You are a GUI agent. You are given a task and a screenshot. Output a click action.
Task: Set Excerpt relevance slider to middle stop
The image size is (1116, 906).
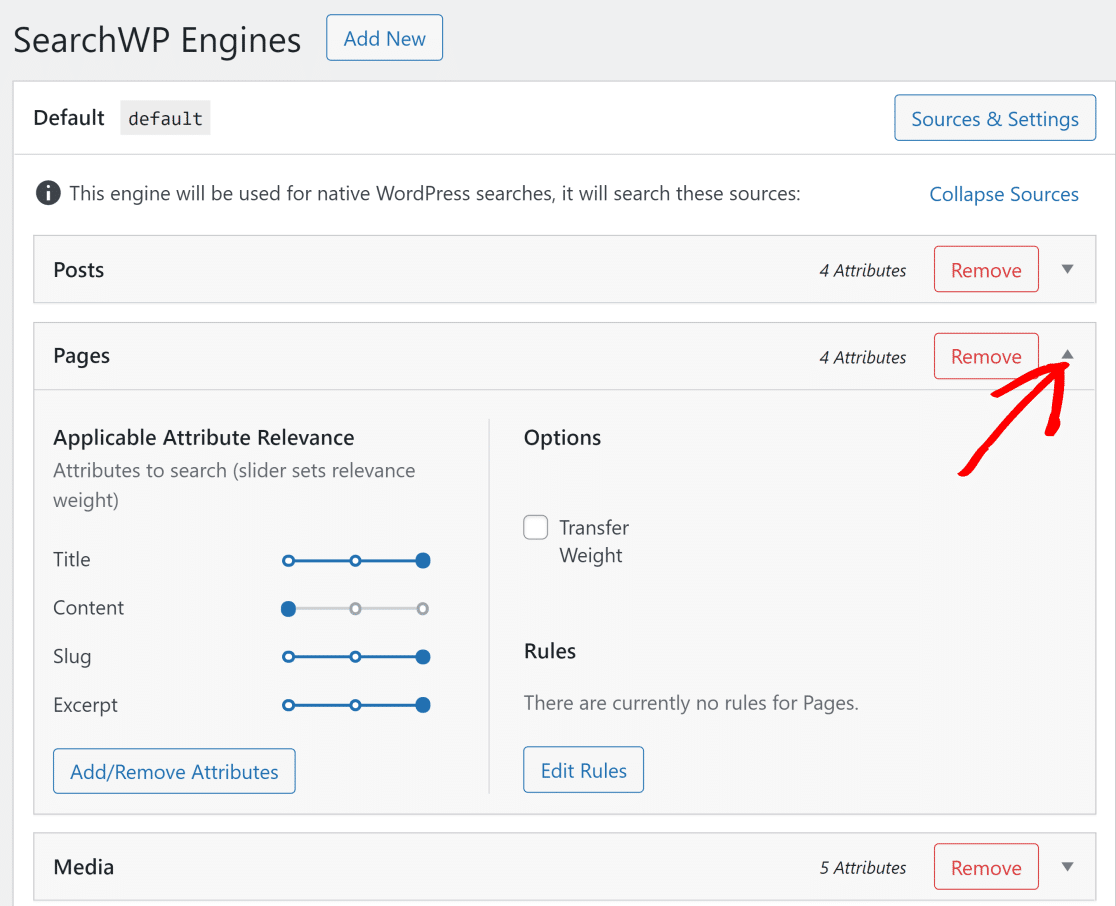[355, 705]
